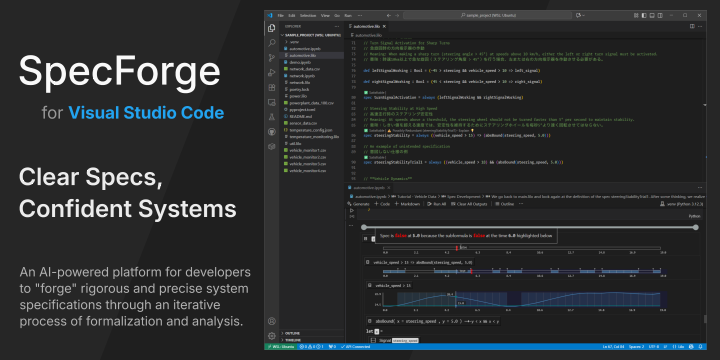Click errors and warnings status indicator
Image resolution: width=720 pixels, height=360 pixels.
pos(311,346)
